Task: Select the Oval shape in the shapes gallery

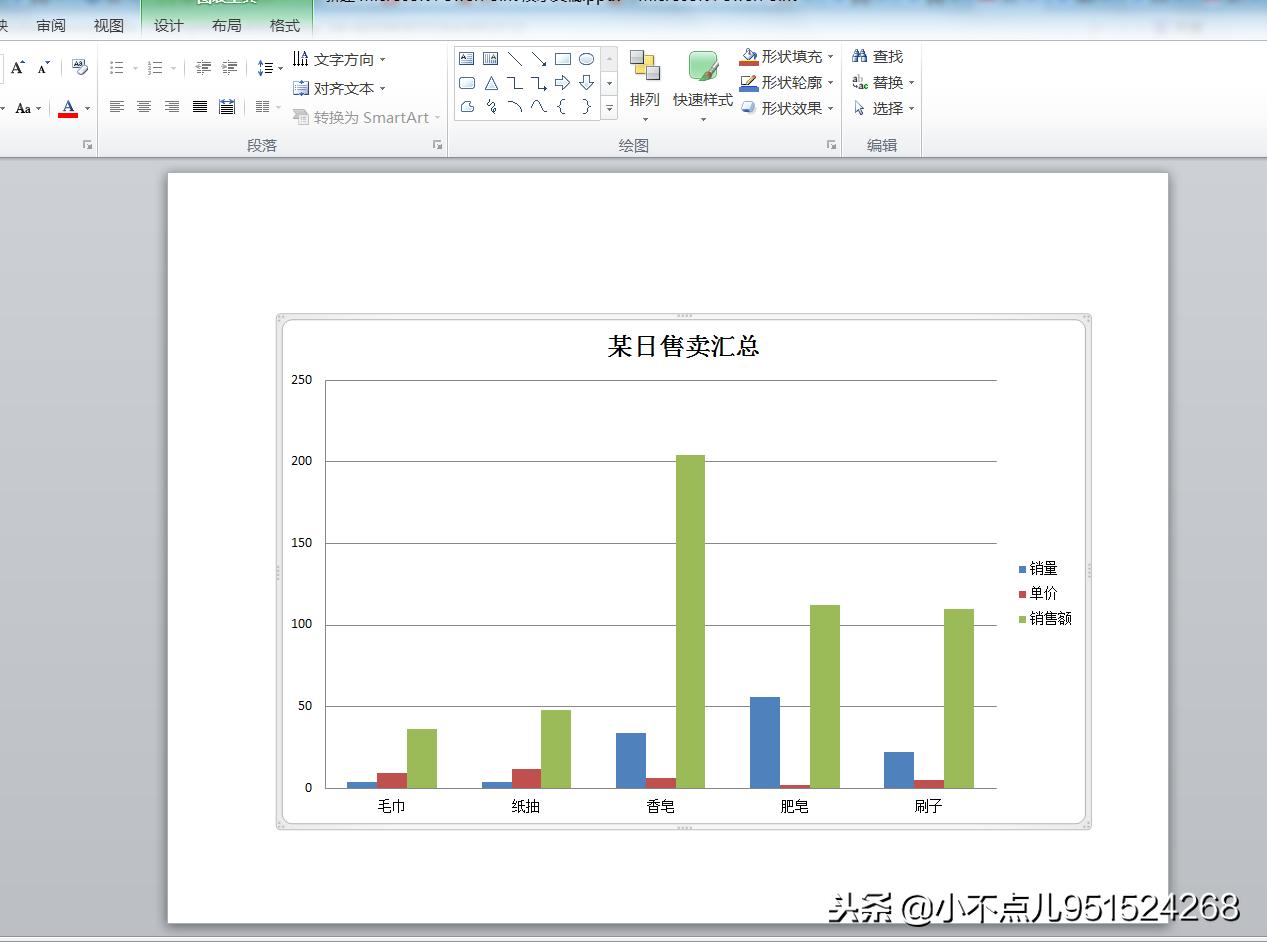Action: [585, 58]
